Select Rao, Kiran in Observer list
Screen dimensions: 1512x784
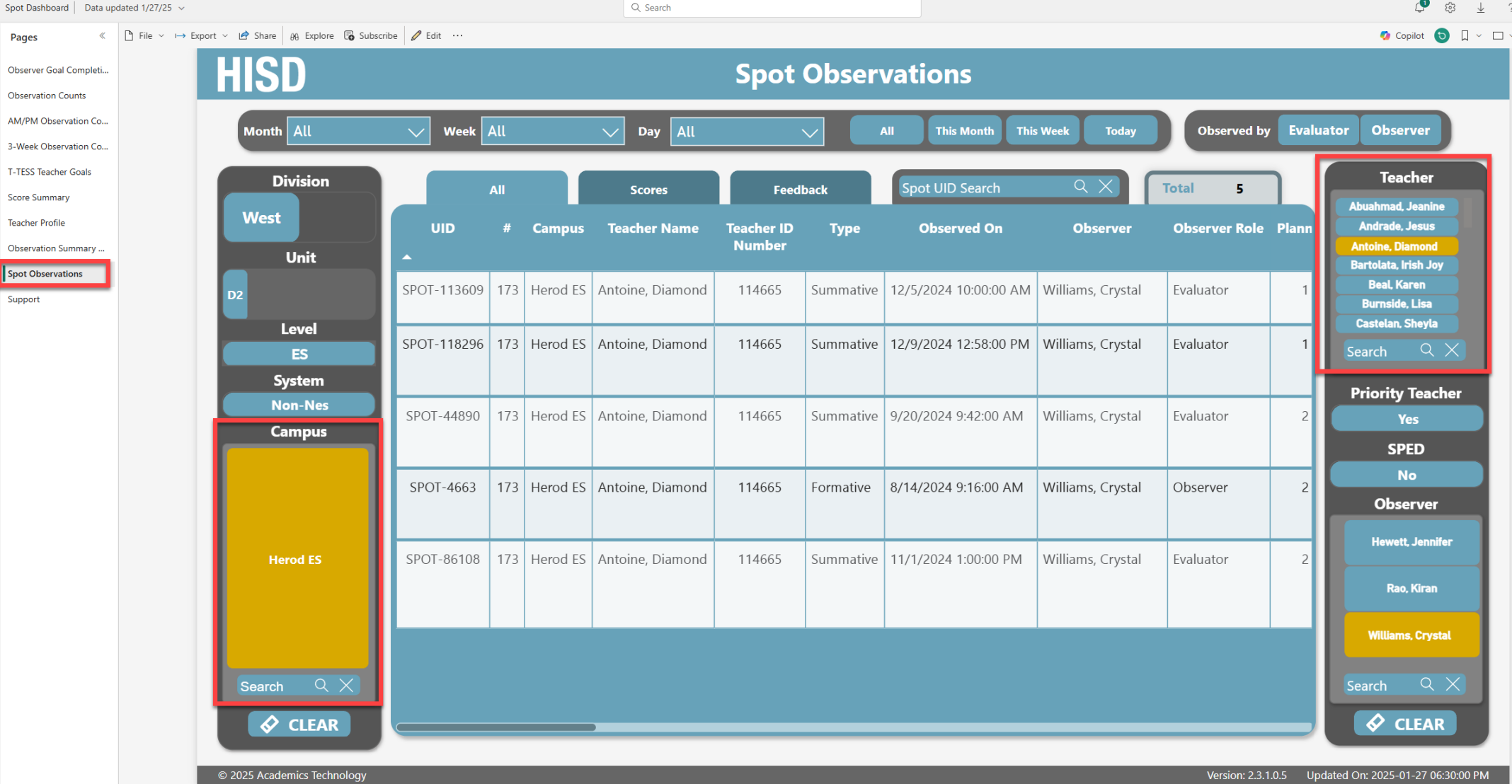coord(1411,588)
